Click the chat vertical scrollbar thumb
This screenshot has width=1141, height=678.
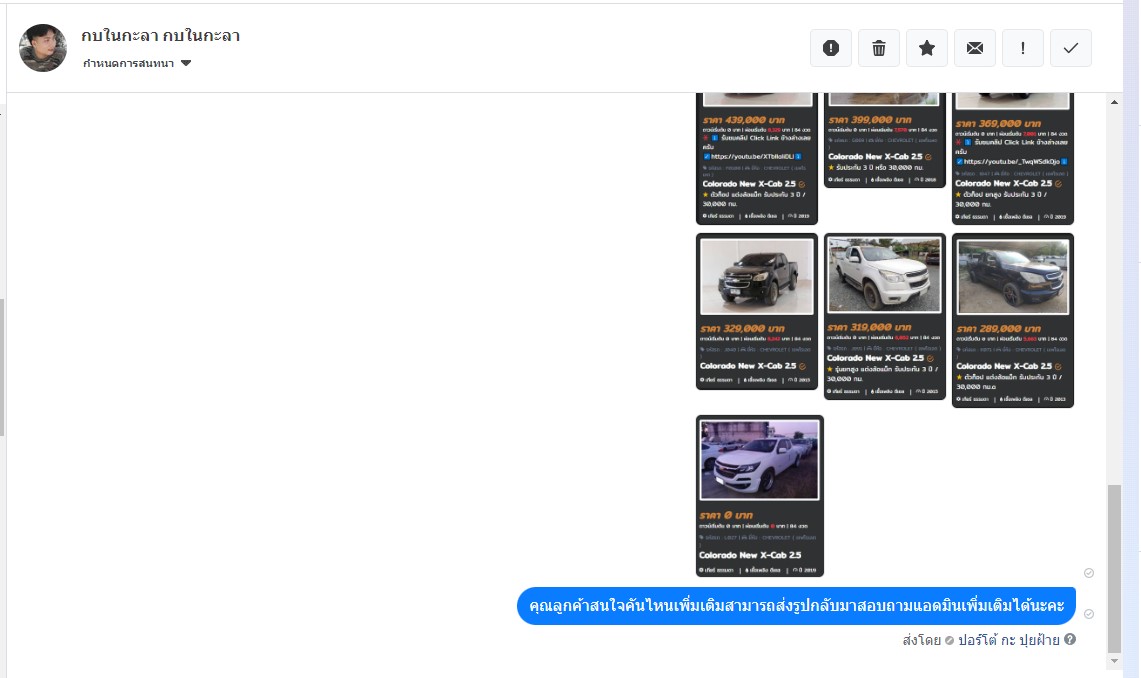pos(1114,569)
